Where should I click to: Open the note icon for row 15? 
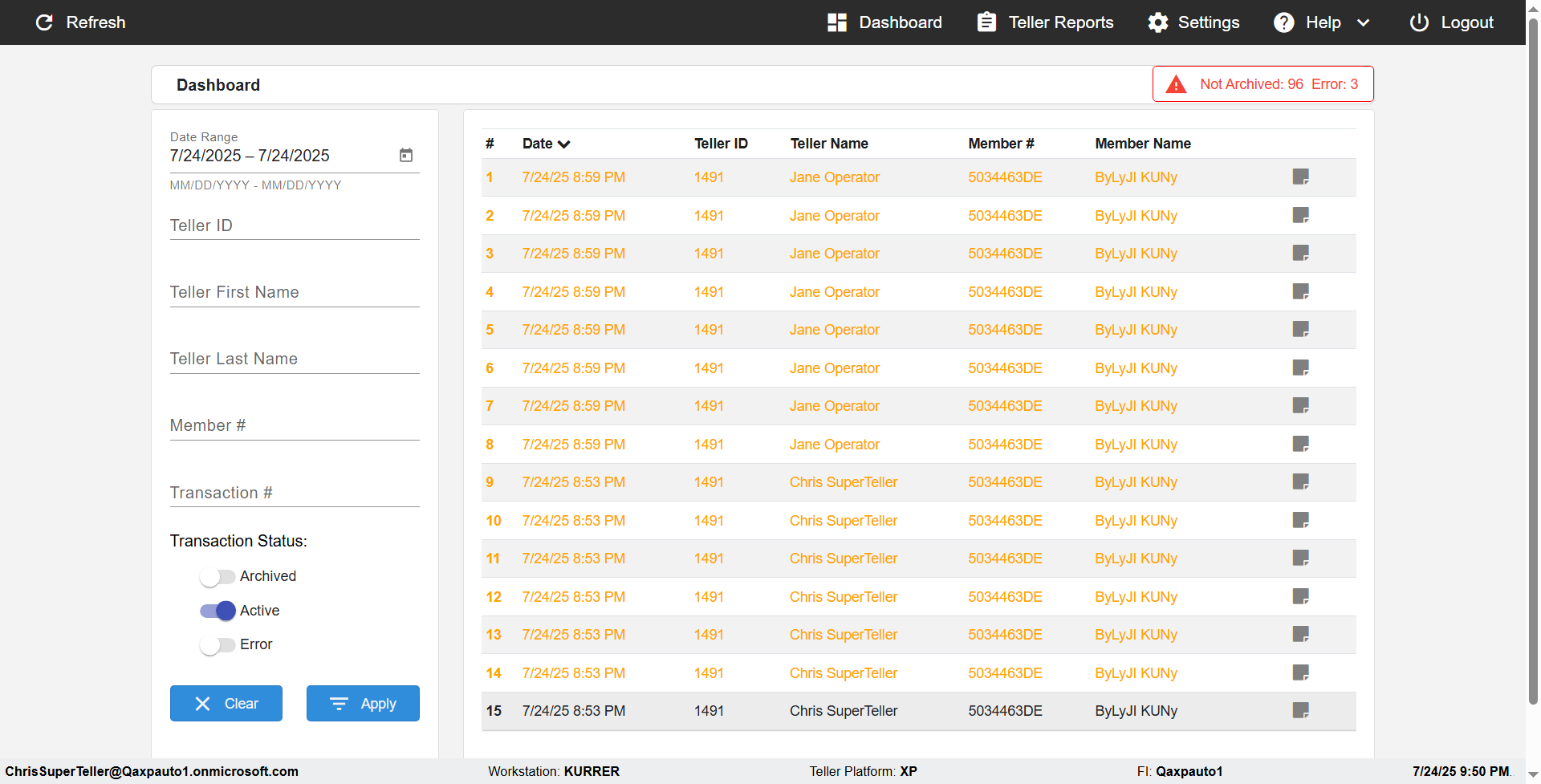[1300, 710]
